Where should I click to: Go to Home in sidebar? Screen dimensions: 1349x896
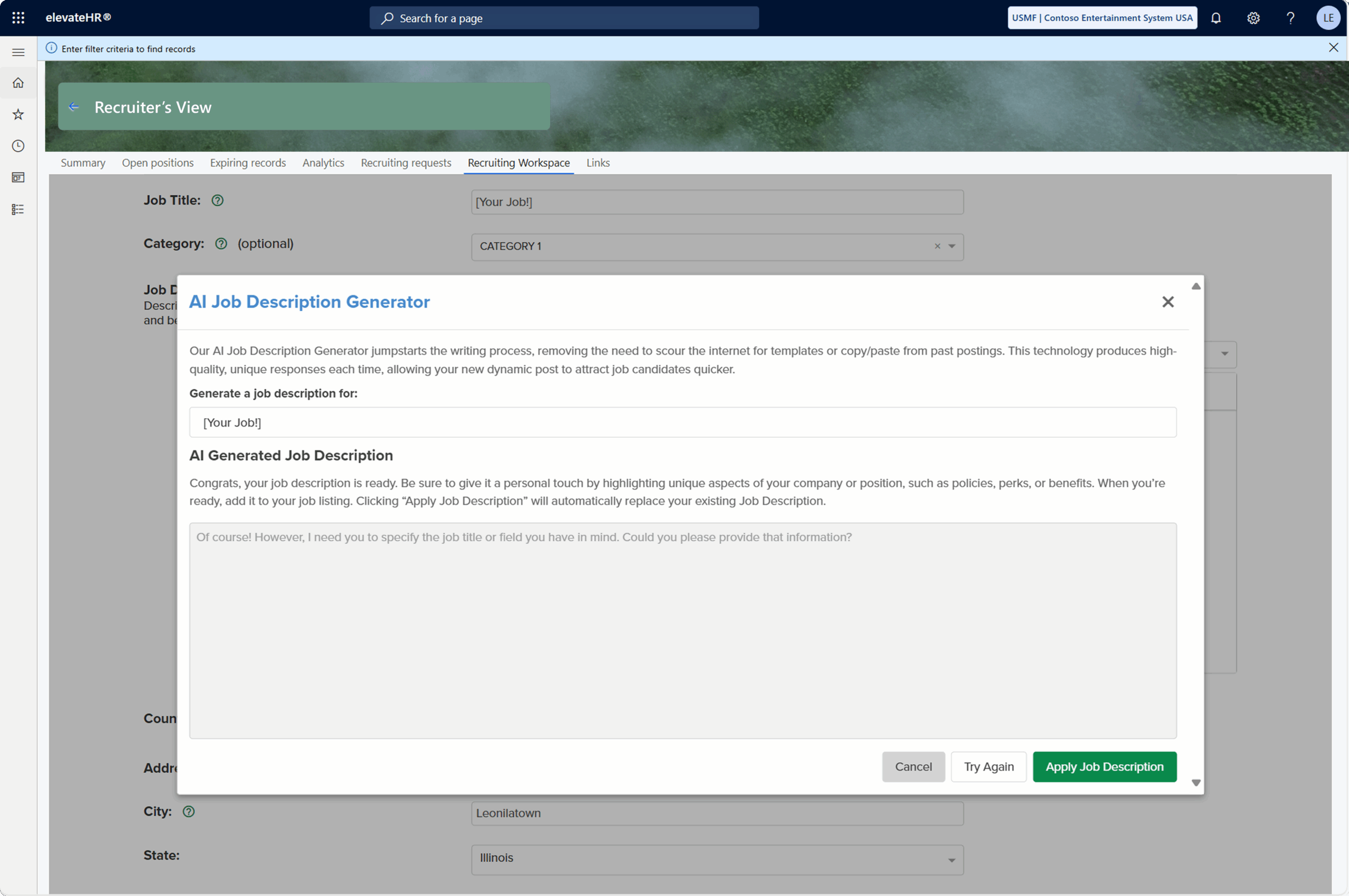tap(18, 83)
